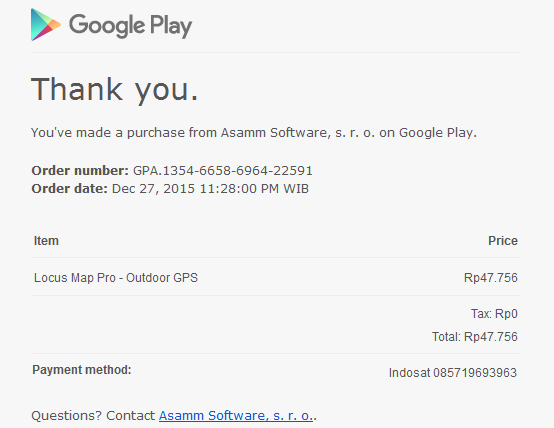Click the time '11:28:00 PM WIB' text

(254, 189)
